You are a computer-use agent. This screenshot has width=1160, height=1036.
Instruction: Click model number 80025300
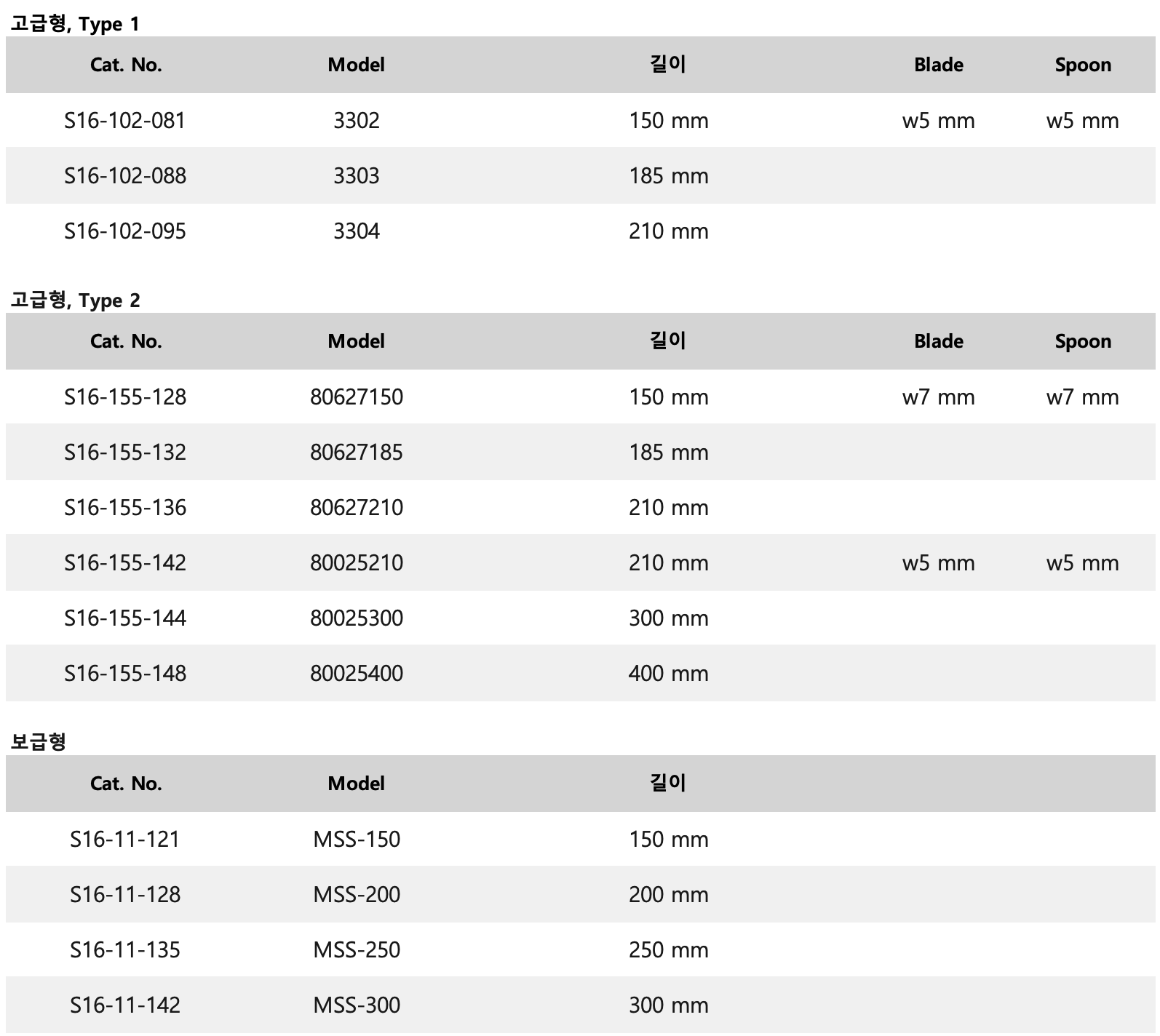click(x=357, y=618)
